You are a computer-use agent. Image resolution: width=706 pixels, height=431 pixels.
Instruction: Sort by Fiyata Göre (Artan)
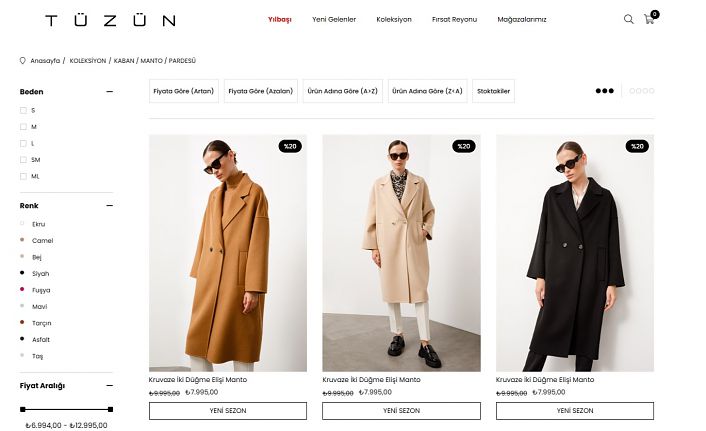coord(184,91)
